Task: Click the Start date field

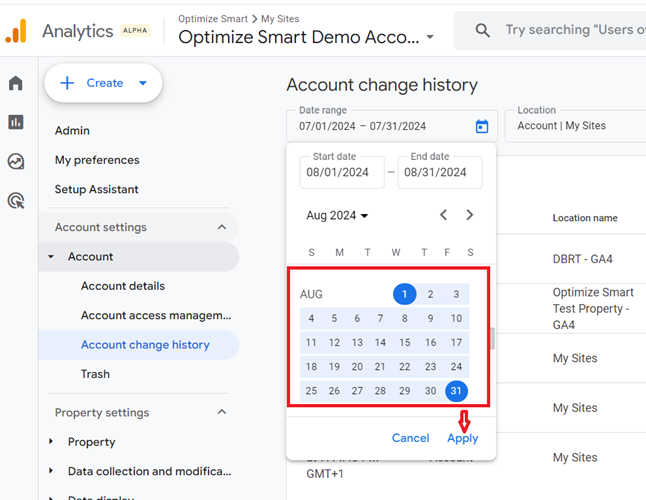Action: point(342,172)
